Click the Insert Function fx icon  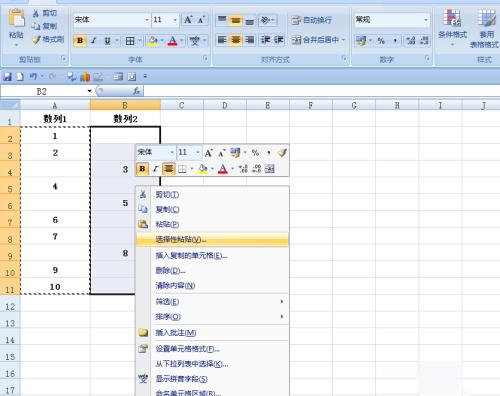[x=136, y=91]
